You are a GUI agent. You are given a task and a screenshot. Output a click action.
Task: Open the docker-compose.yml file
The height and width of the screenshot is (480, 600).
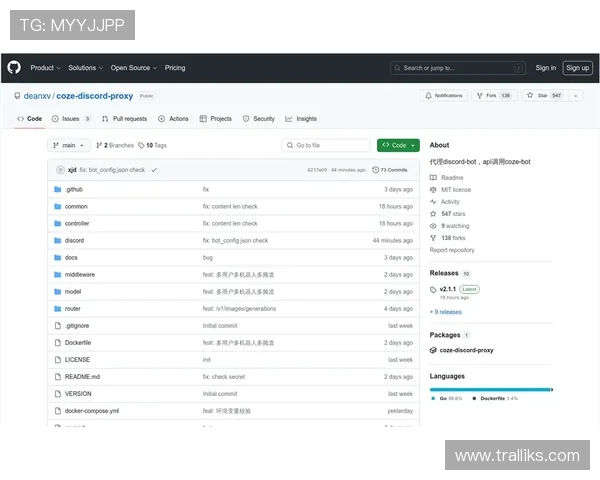click(x=92, y=411)
